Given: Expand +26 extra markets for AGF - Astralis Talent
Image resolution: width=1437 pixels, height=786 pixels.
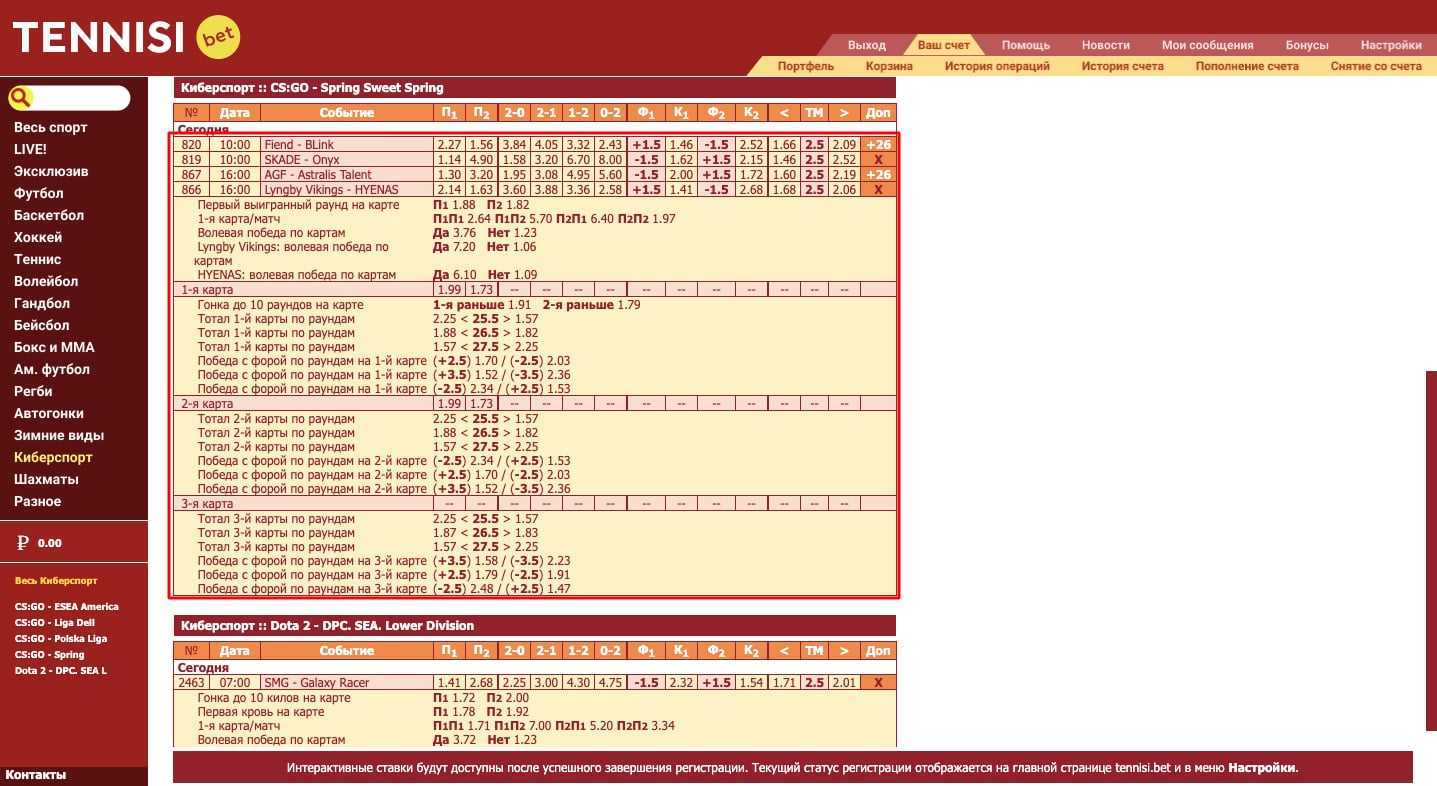Looking at the screenshot, I should 879,174.
